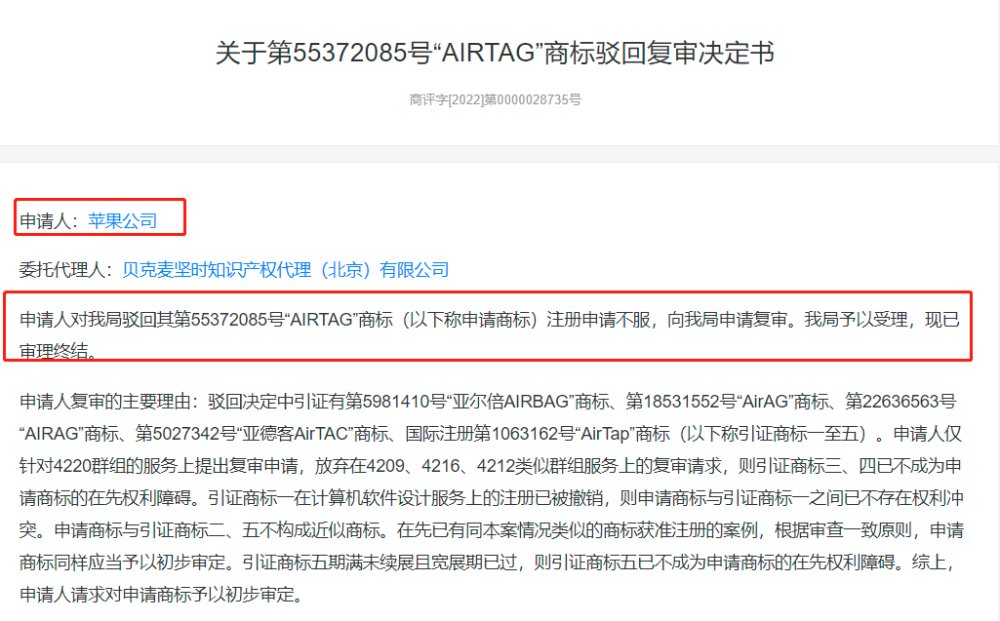Screen dimensions: 1000x621
Task: Click the text 审理终结。
Action: click(x=59, y=351)
